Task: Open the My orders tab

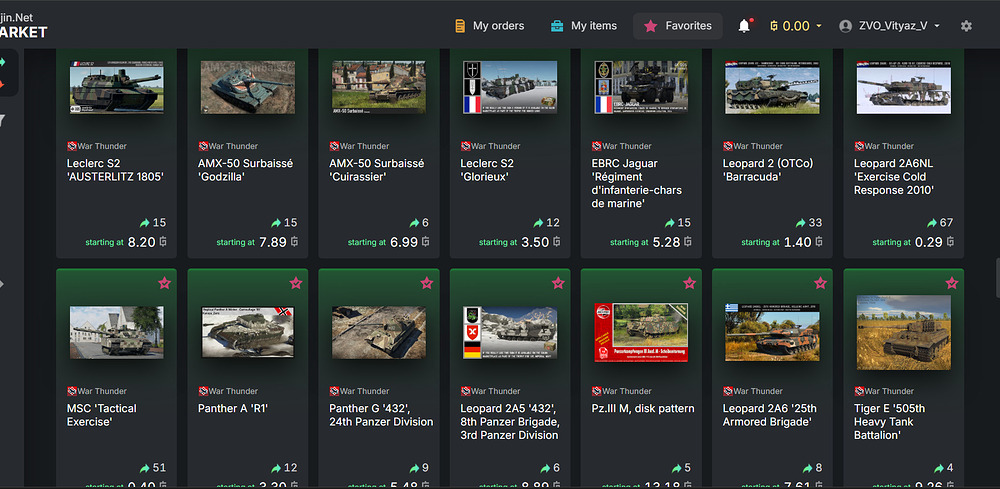Action: click(x=489, y=26)
